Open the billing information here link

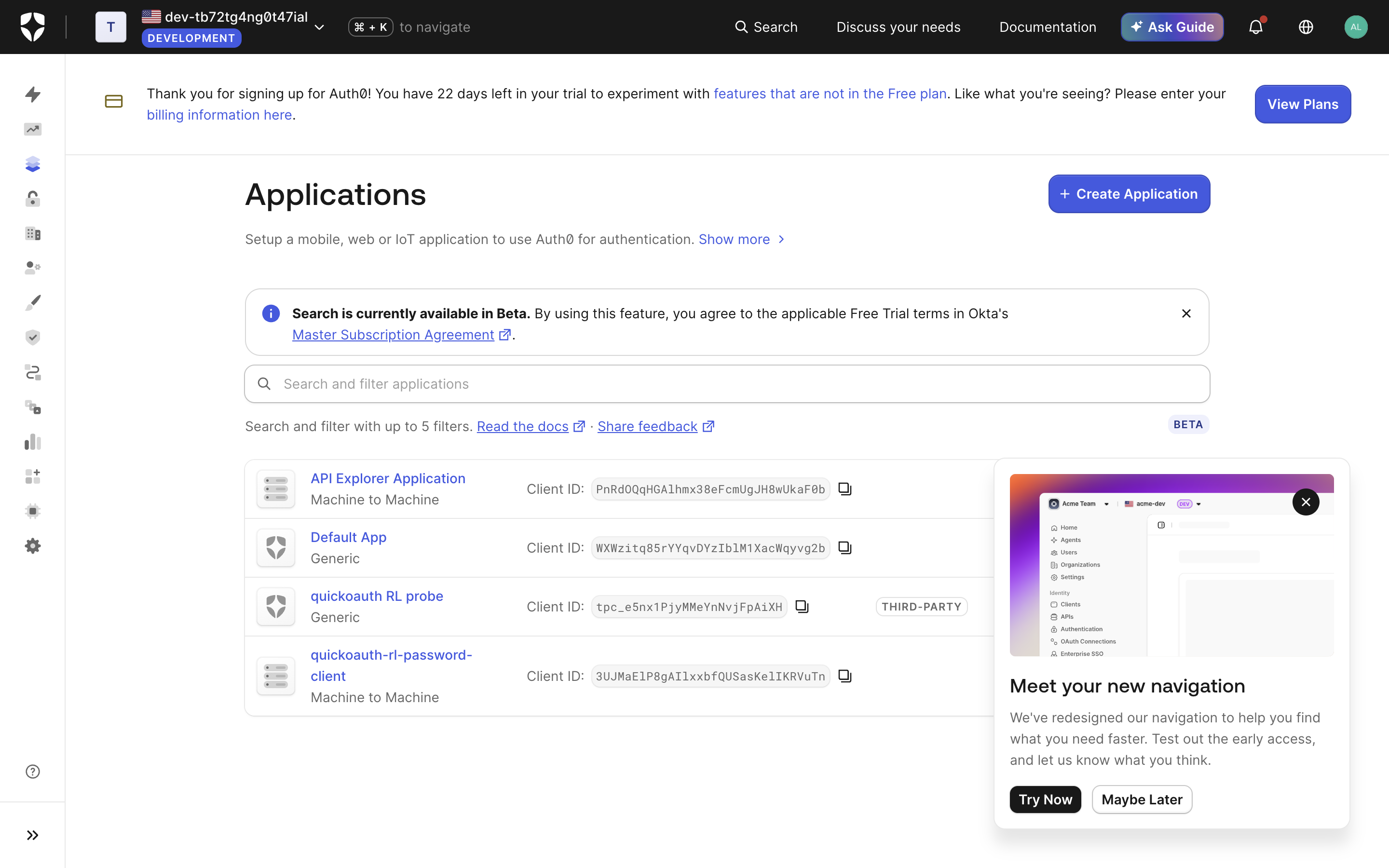click(x=219, y=115)
